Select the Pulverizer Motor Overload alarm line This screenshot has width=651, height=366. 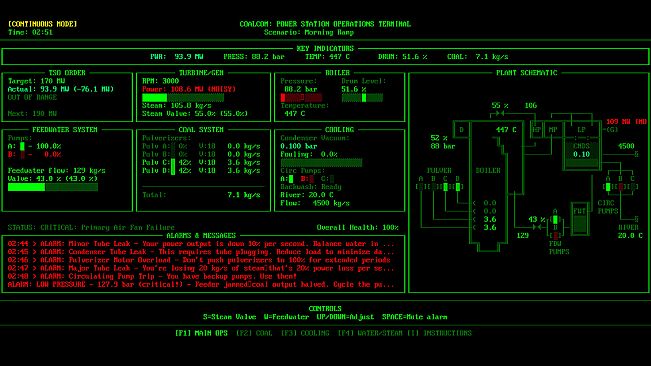(x=199, y=260)
